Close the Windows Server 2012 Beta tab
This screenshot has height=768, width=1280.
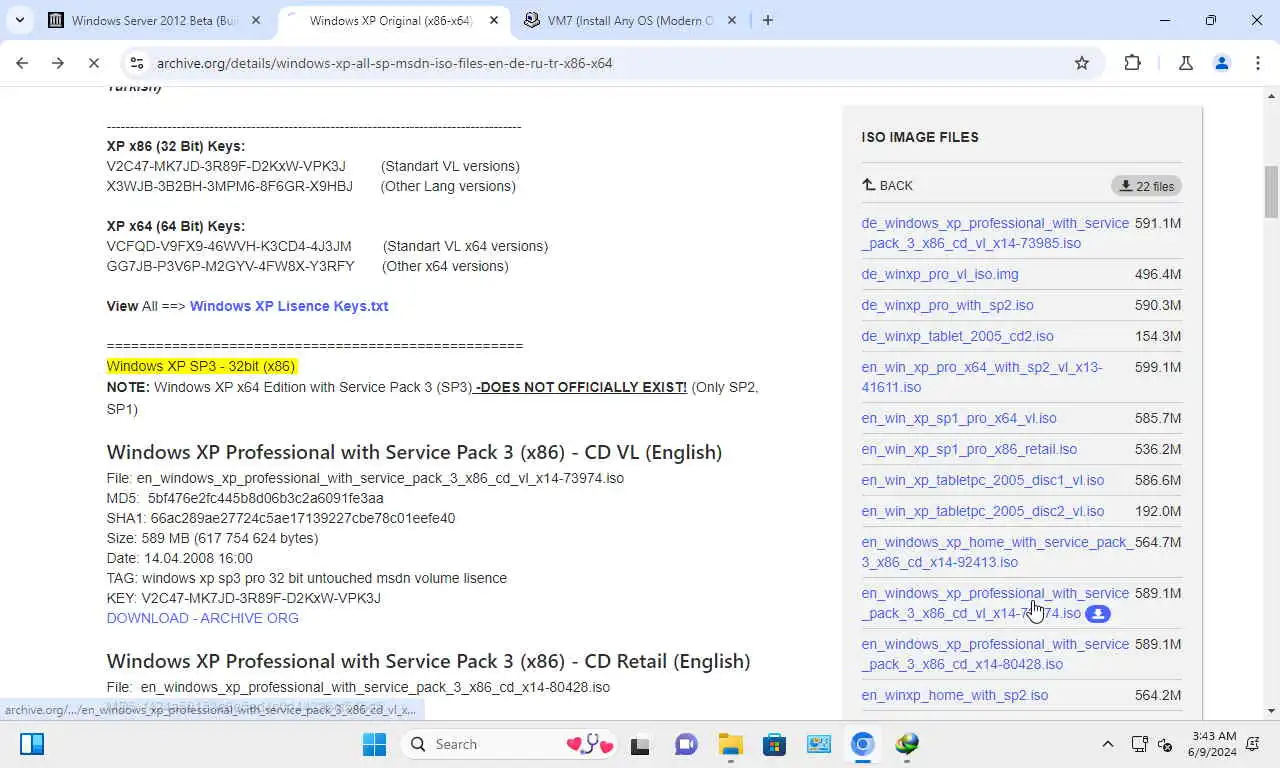(256, 20)
